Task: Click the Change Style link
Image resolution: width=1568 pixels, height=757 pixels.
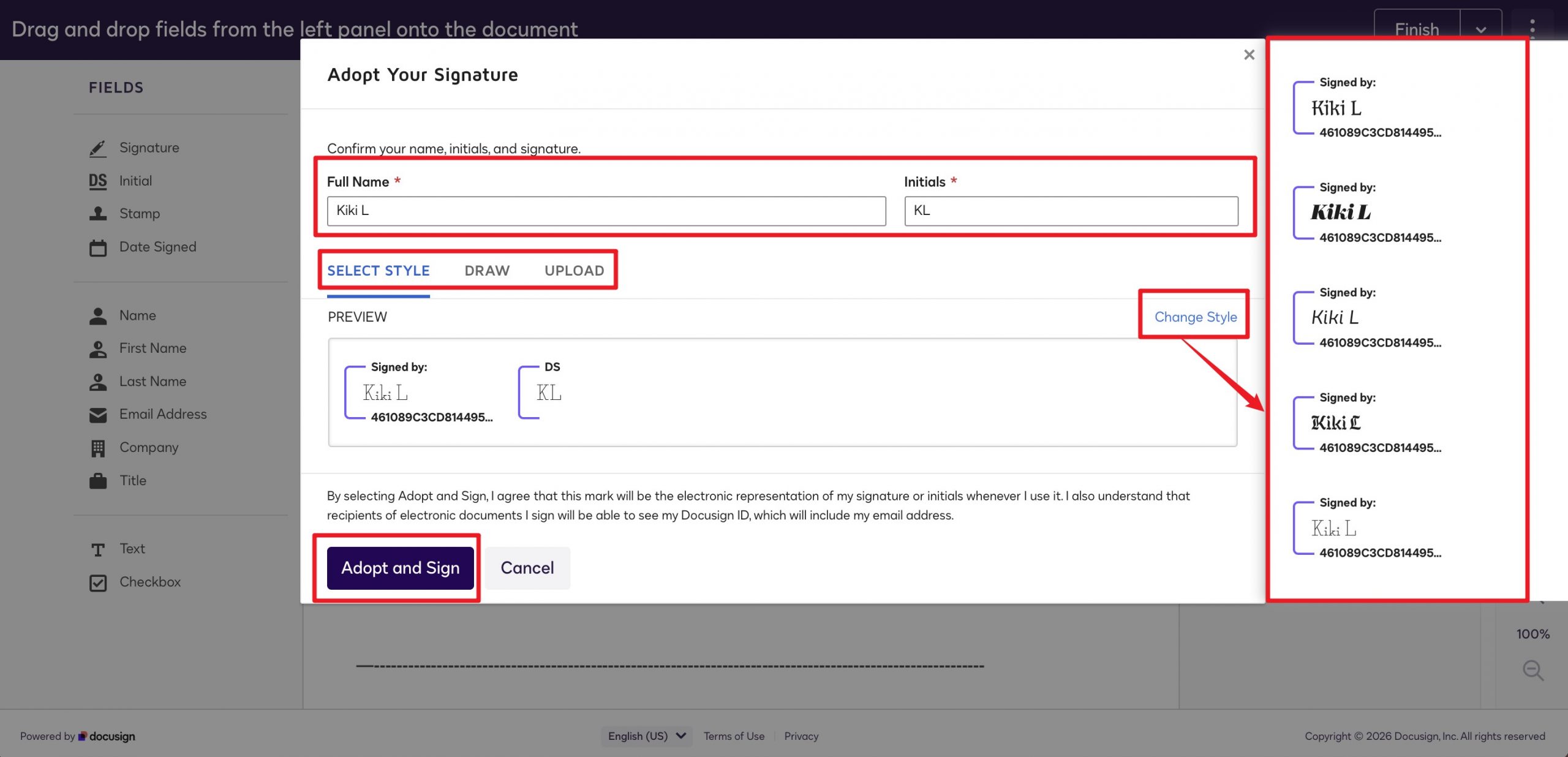Action: pyautogui.click(x=1196, y=317)
